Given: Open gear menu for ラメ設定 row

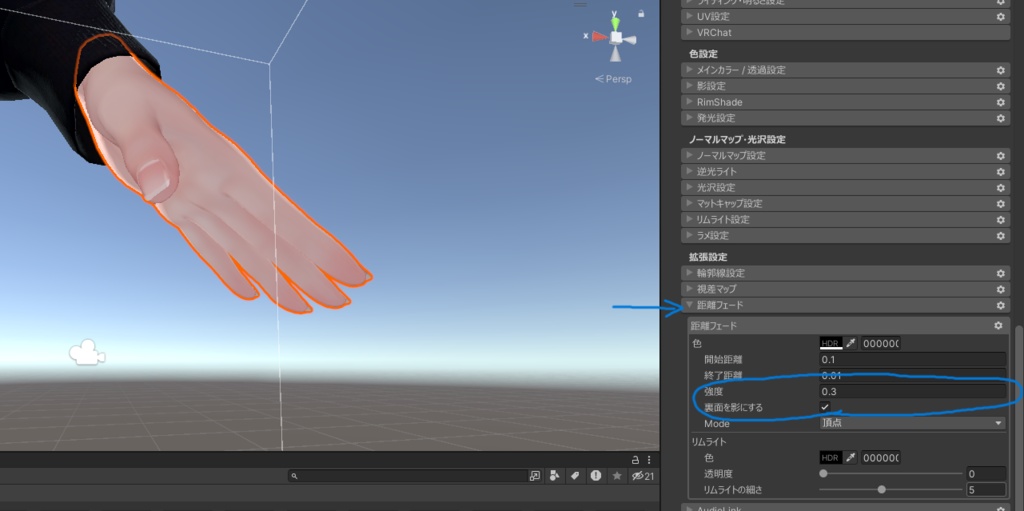Looking at the screenshot, I should click(1000, 235).
